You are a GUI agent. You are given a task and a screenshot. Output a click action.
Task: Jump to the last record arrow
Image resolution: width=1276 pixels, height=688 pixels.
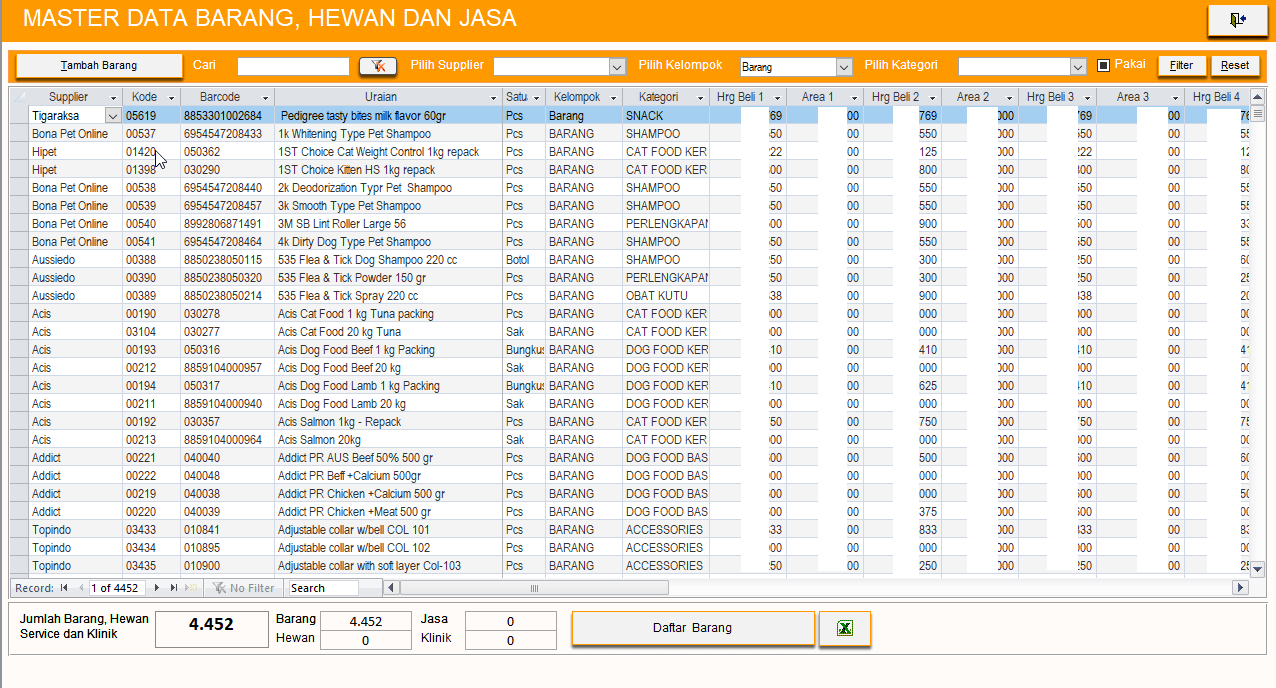(173, 588)
